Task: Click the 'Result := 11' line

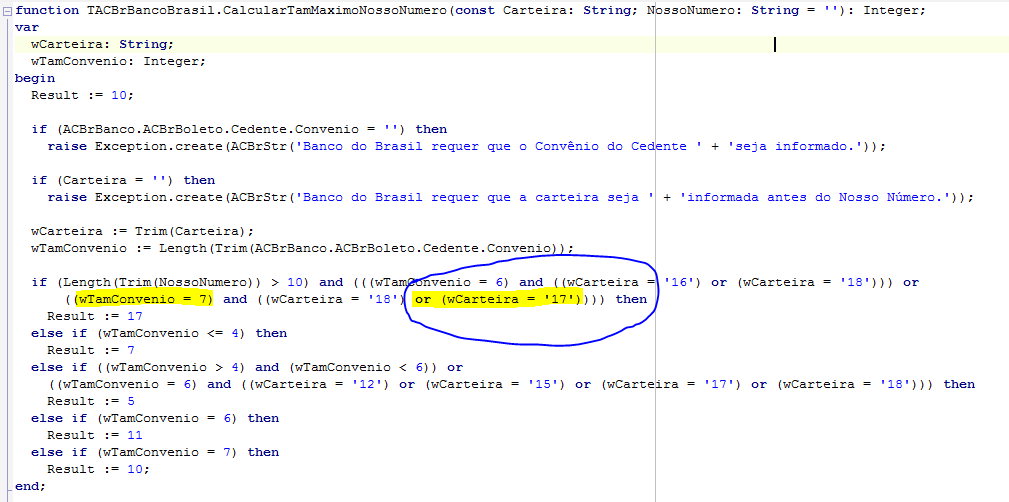Action: coord(95,435)
